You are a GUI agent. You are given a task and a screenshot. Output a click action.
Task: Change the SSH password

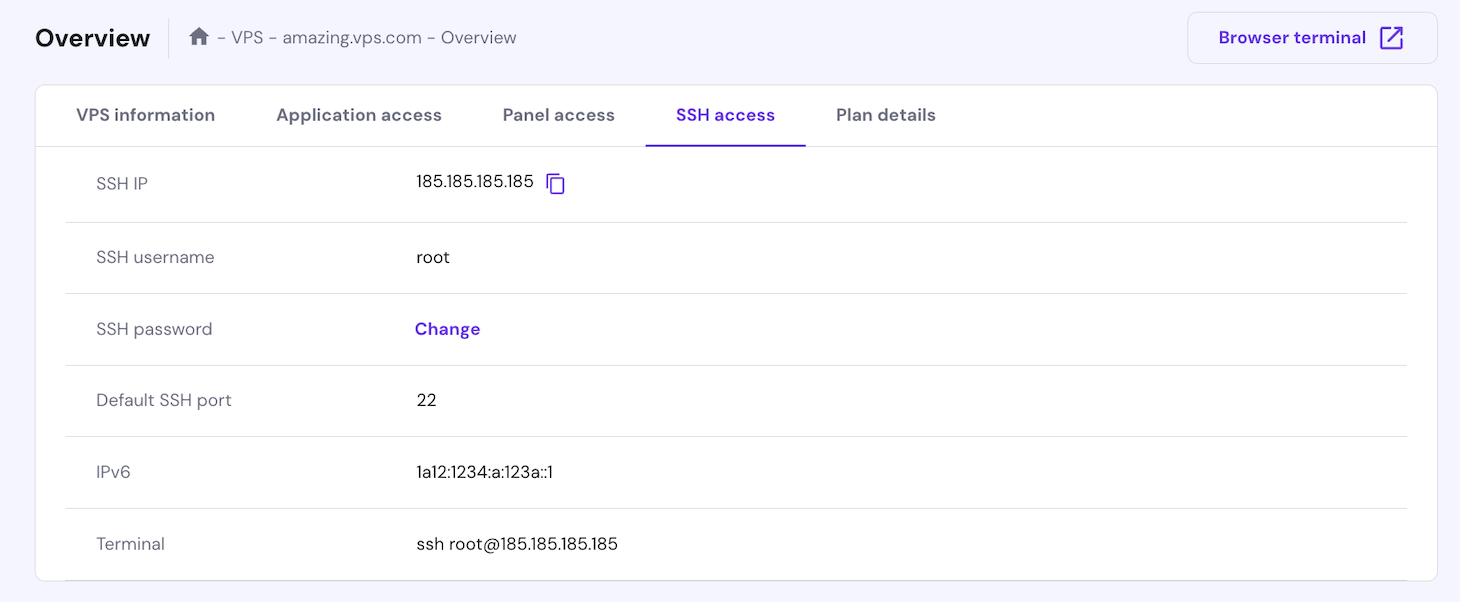pos(447,328)
